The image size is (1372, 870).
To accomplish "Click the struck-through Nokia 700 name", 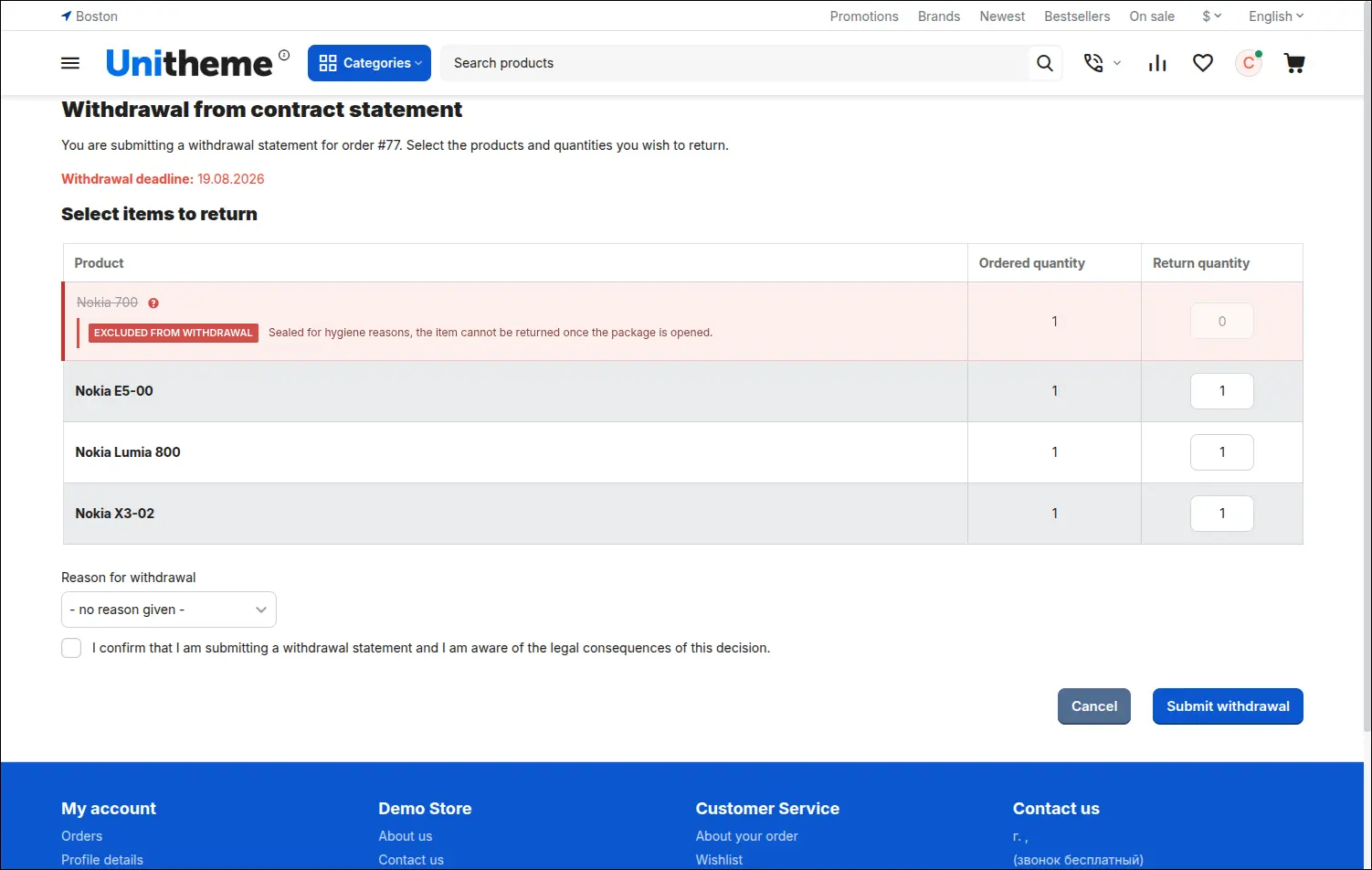I will (108, 302).
